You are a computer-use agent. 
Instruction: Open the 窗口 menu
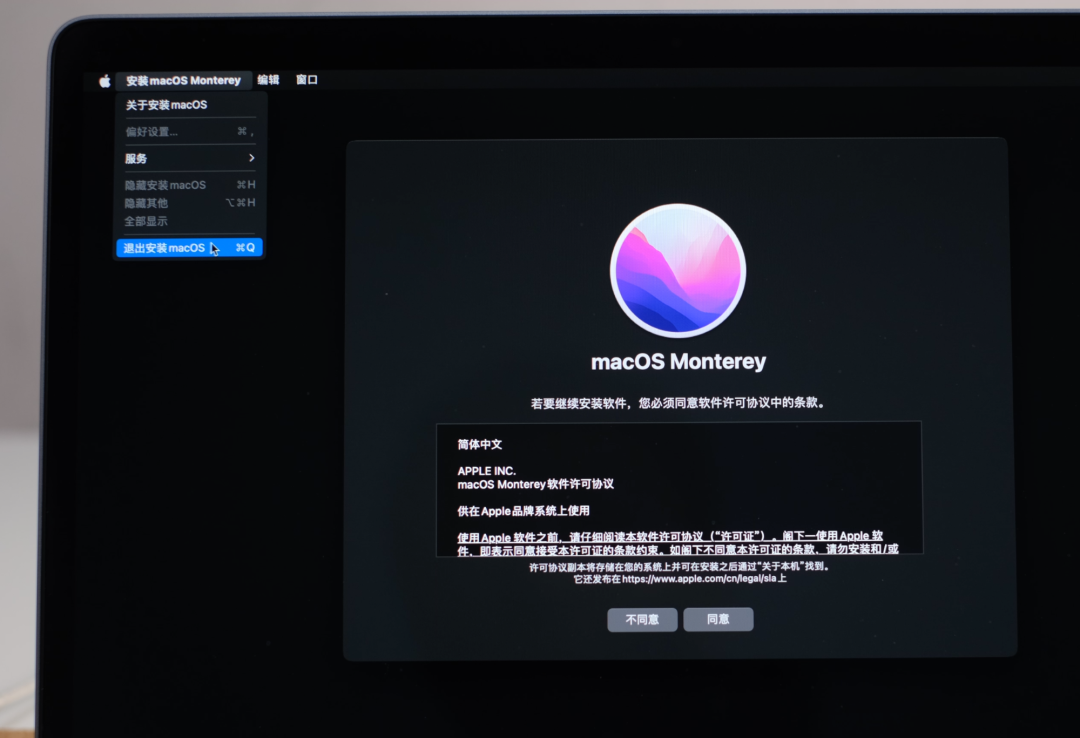(307, 80)
